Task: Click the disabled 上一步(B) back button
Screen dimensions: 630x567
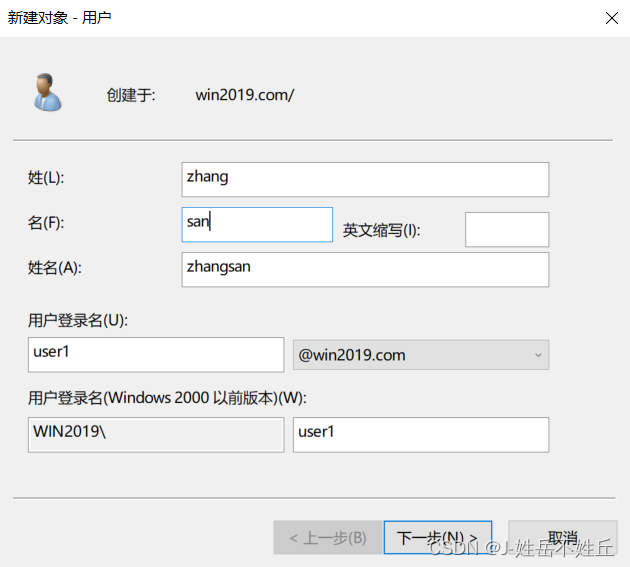Action: tap(327, 538)
